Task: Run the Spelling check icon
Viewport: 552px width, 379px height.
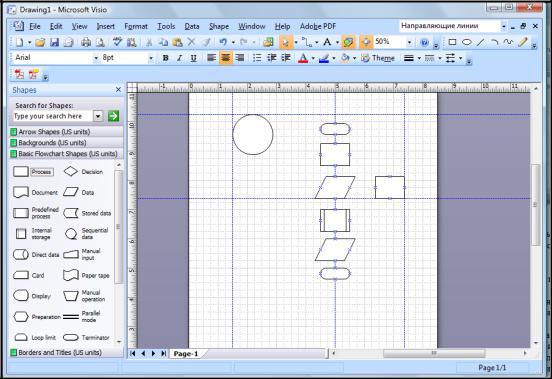Action: pyautogui.click(x=117, y=43)
